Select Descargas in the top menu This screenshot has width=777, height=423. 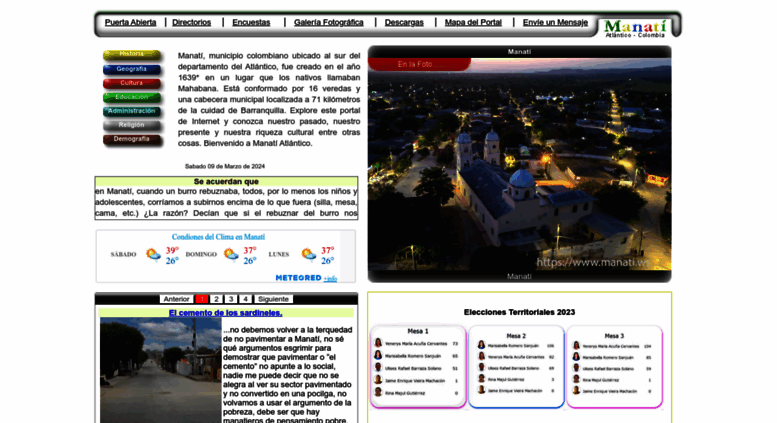click(x=404, y=22)
